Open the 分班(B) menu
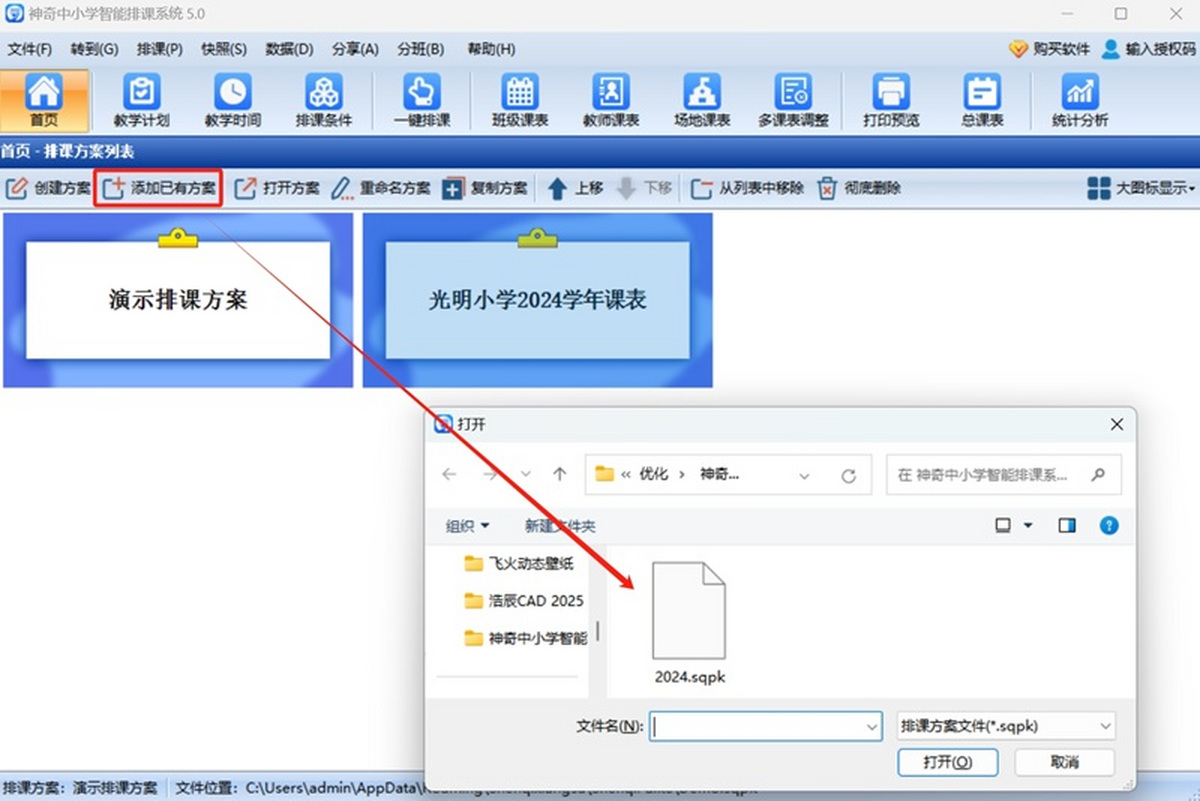This screenshot has height=801, width=1200. coord(420,49)
